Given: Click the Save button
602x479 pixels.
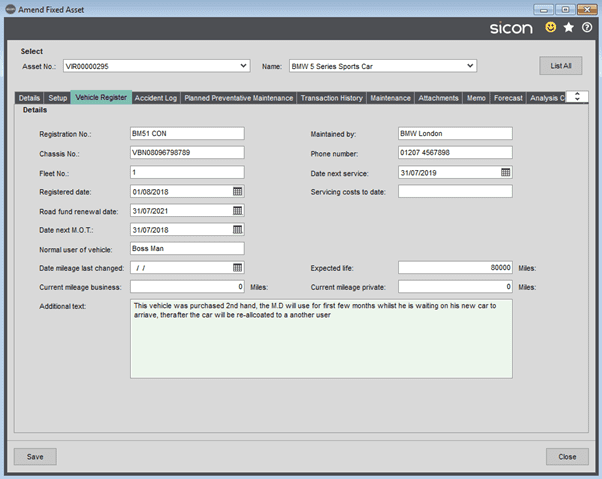Looking at the screenshot, I should [35, 457].
